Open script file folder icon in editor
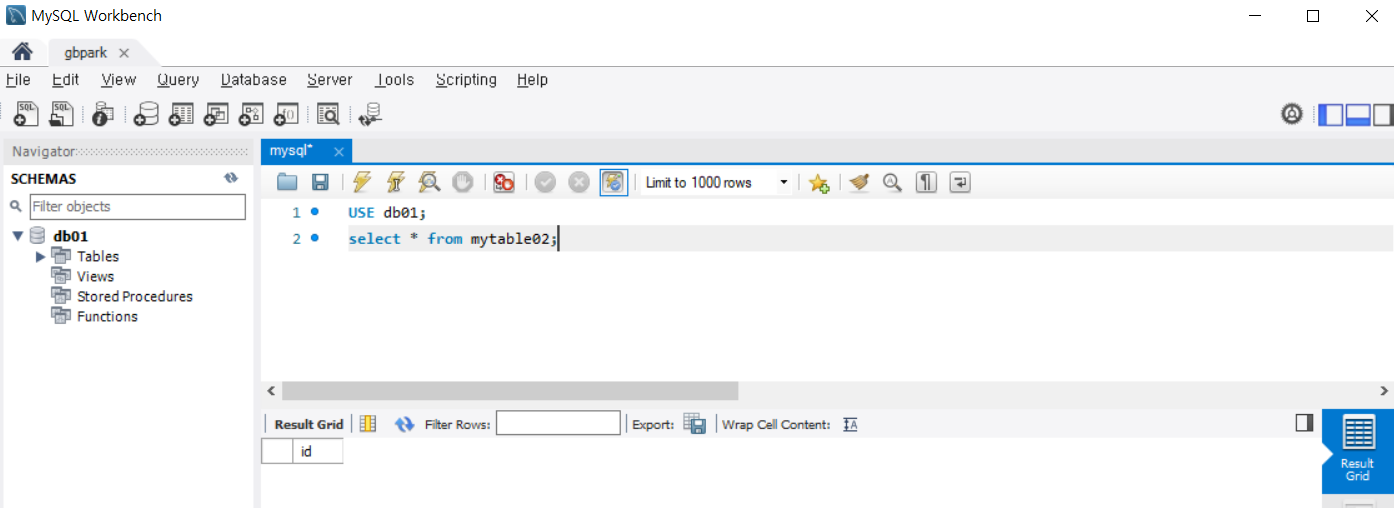The width and height of the screenshot is (1394, 508). [x=287, y=182]
